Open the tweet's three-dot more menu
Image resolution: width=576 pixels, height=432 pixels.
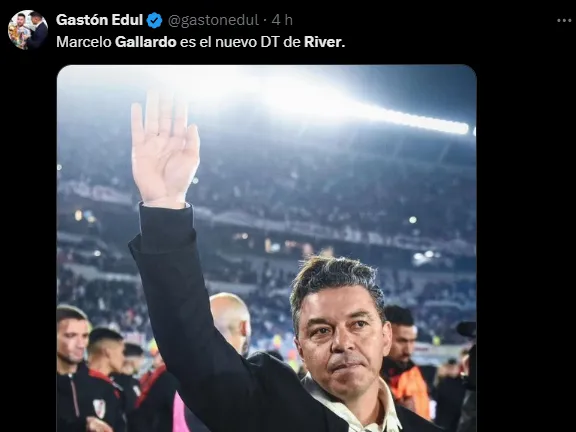click(564, 21)
